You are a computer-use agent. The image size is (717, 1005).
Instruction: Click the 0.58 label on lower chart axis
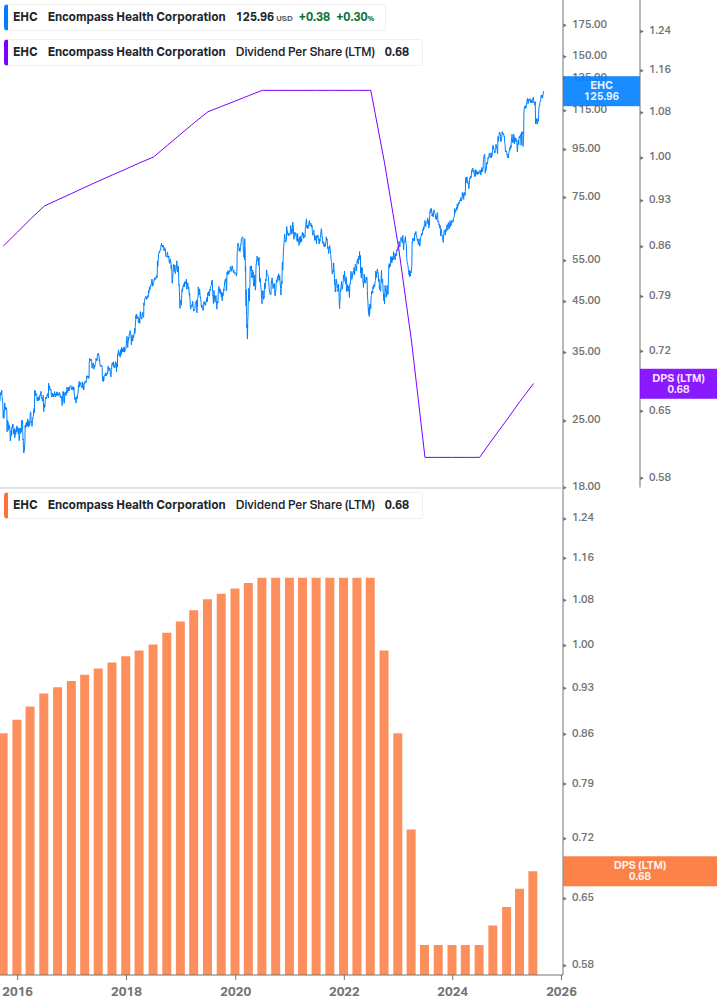click(x=582, y=964)
